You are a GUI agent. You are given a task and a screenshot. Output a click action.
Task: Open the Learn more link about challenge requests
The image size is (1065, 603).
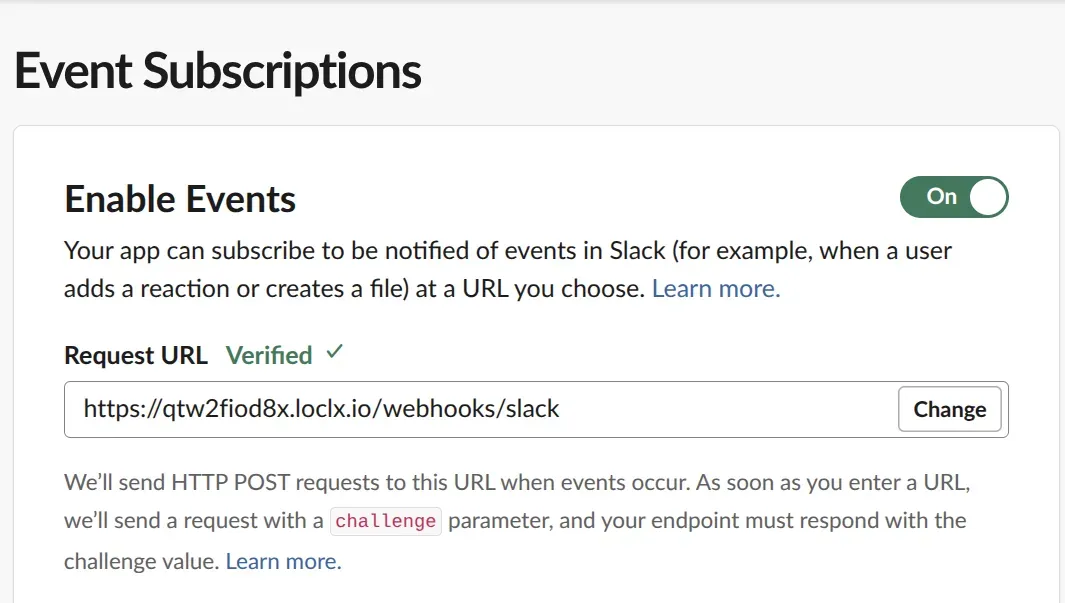282,561
